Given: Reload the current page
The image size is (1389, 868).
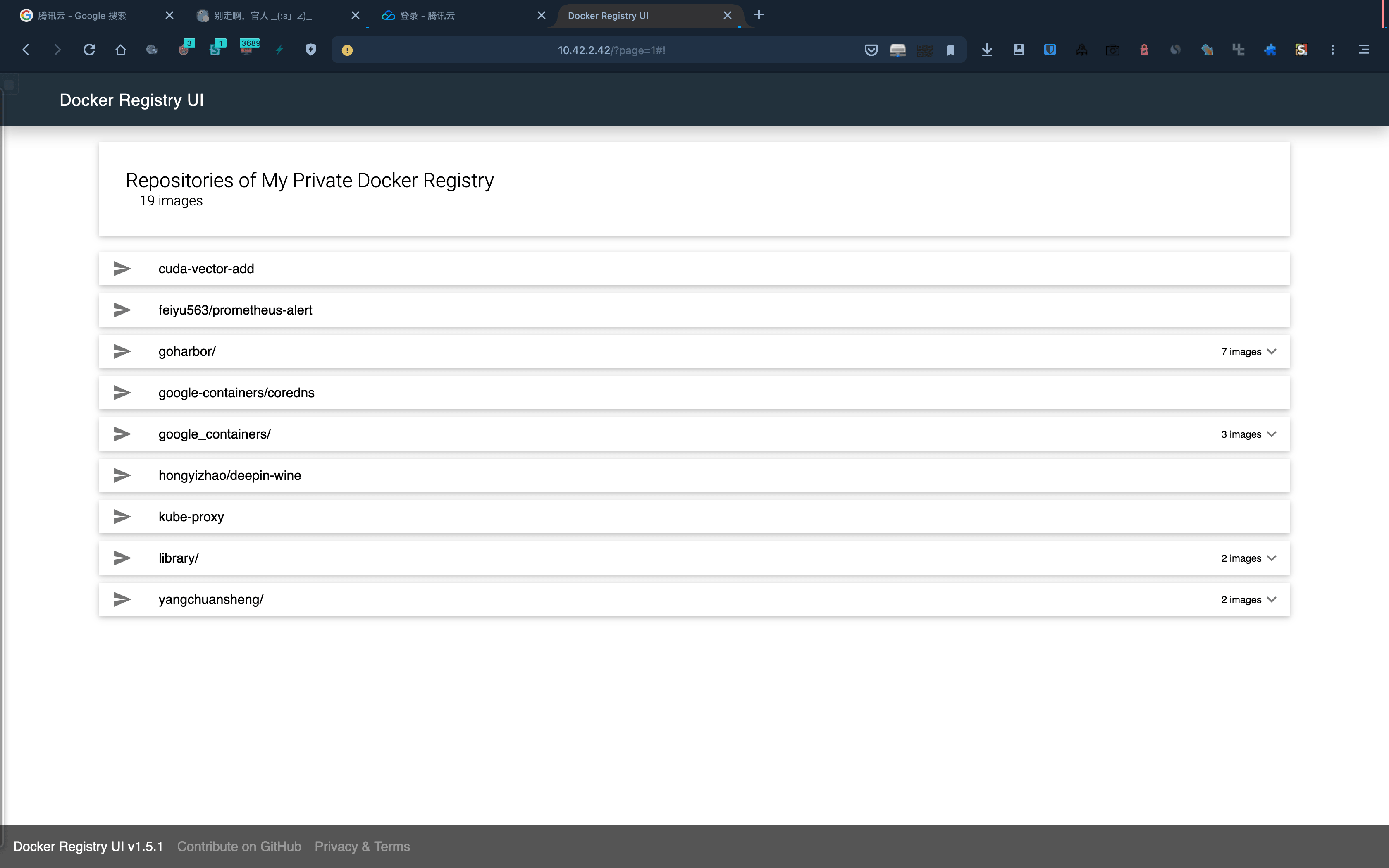Looking at the screenshot, I should (x=89, y=50).
